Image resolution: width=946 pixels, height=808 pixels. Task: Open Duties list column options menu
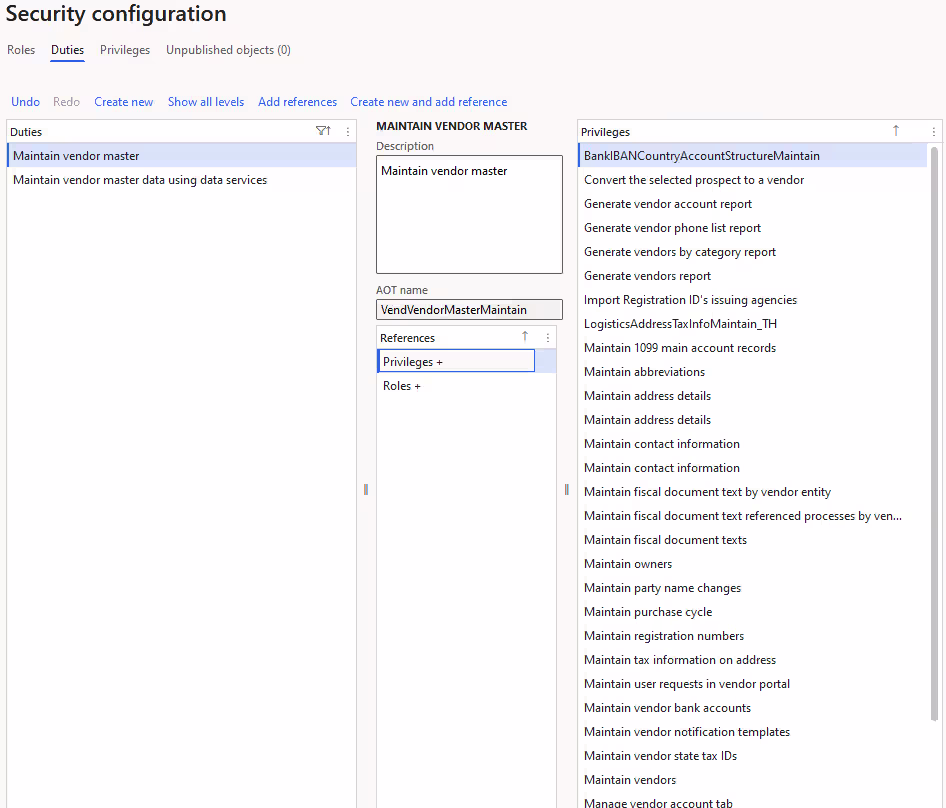(348, 132)
